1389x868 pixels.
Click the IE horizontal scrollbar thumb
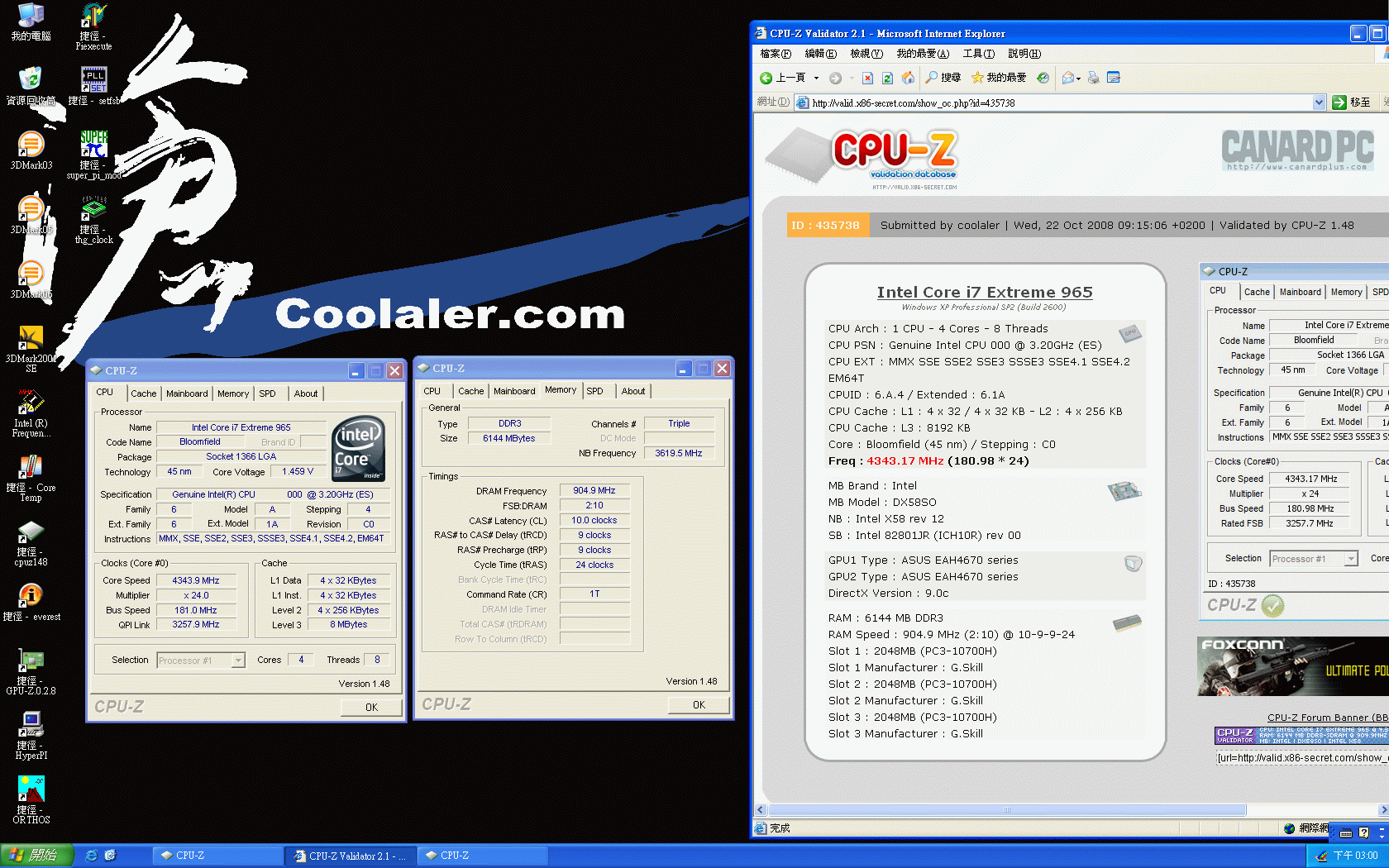(x=1007, y=810)
